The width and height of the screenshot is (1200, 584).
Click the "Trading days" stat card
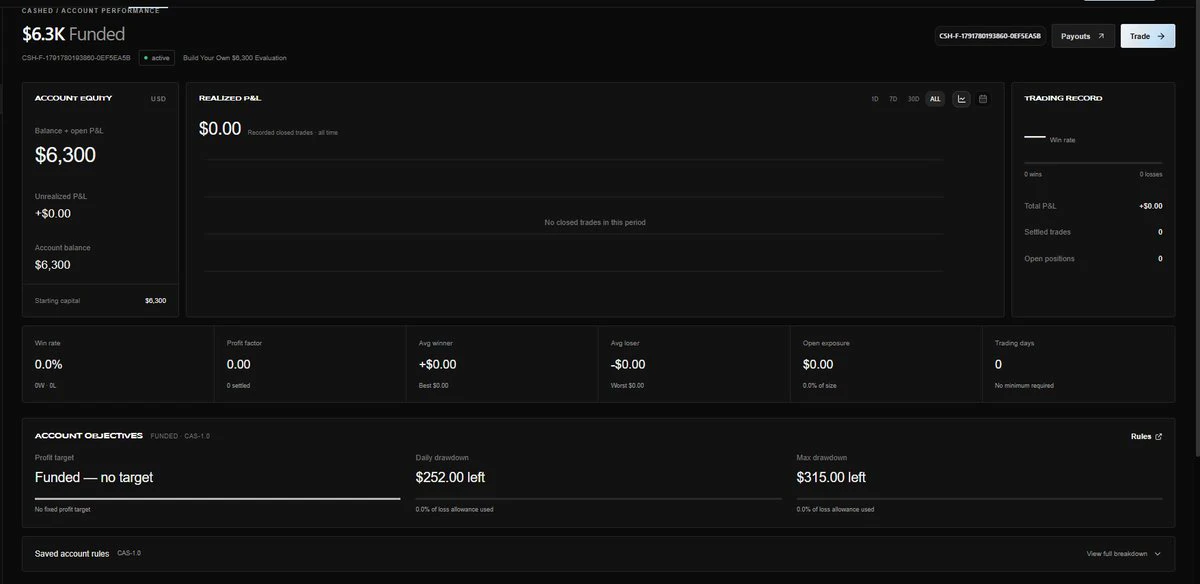pos(1078,364)
